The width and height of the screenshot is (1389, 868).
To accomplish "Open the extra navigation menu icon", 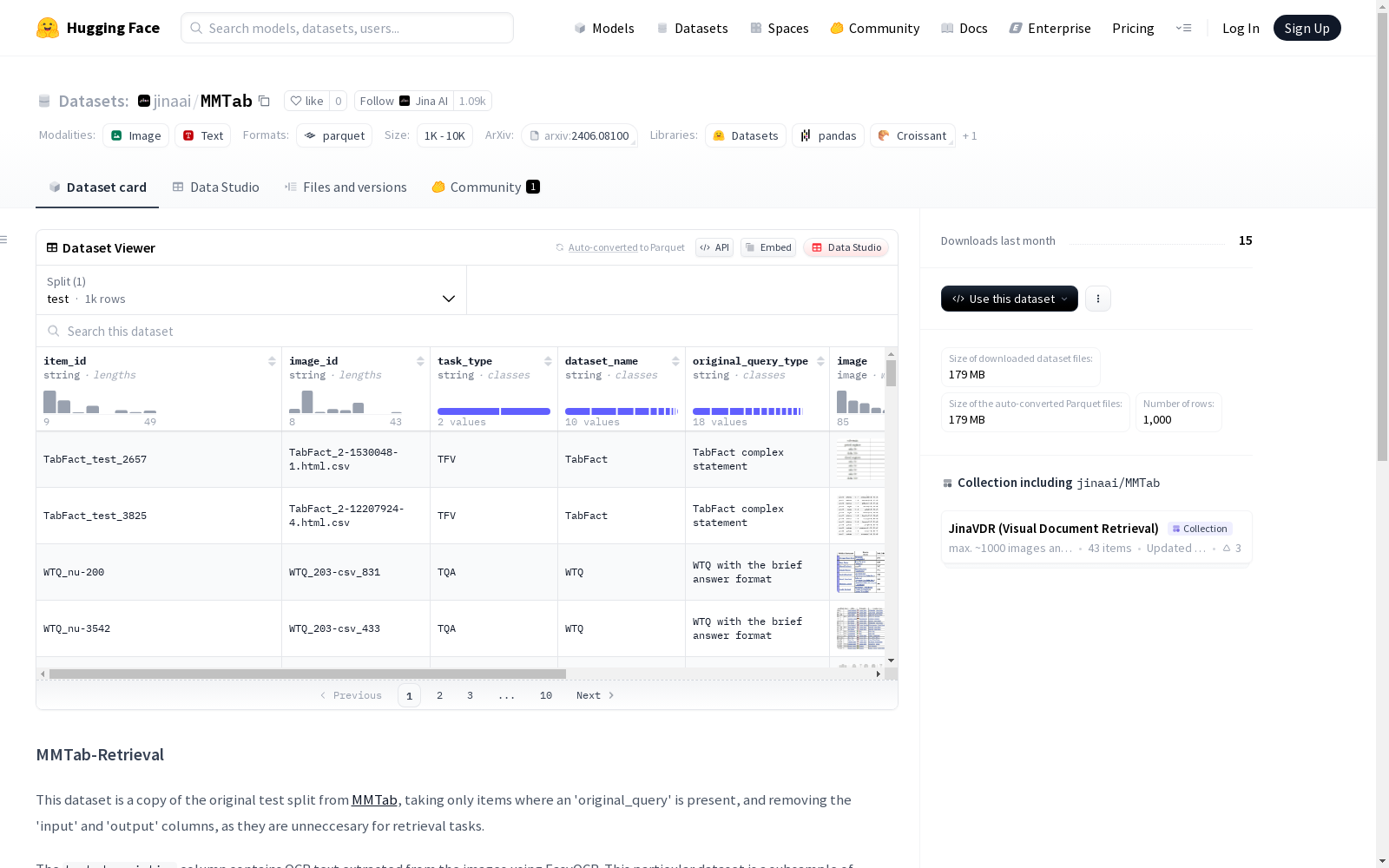I will (x=1183, y=28).
